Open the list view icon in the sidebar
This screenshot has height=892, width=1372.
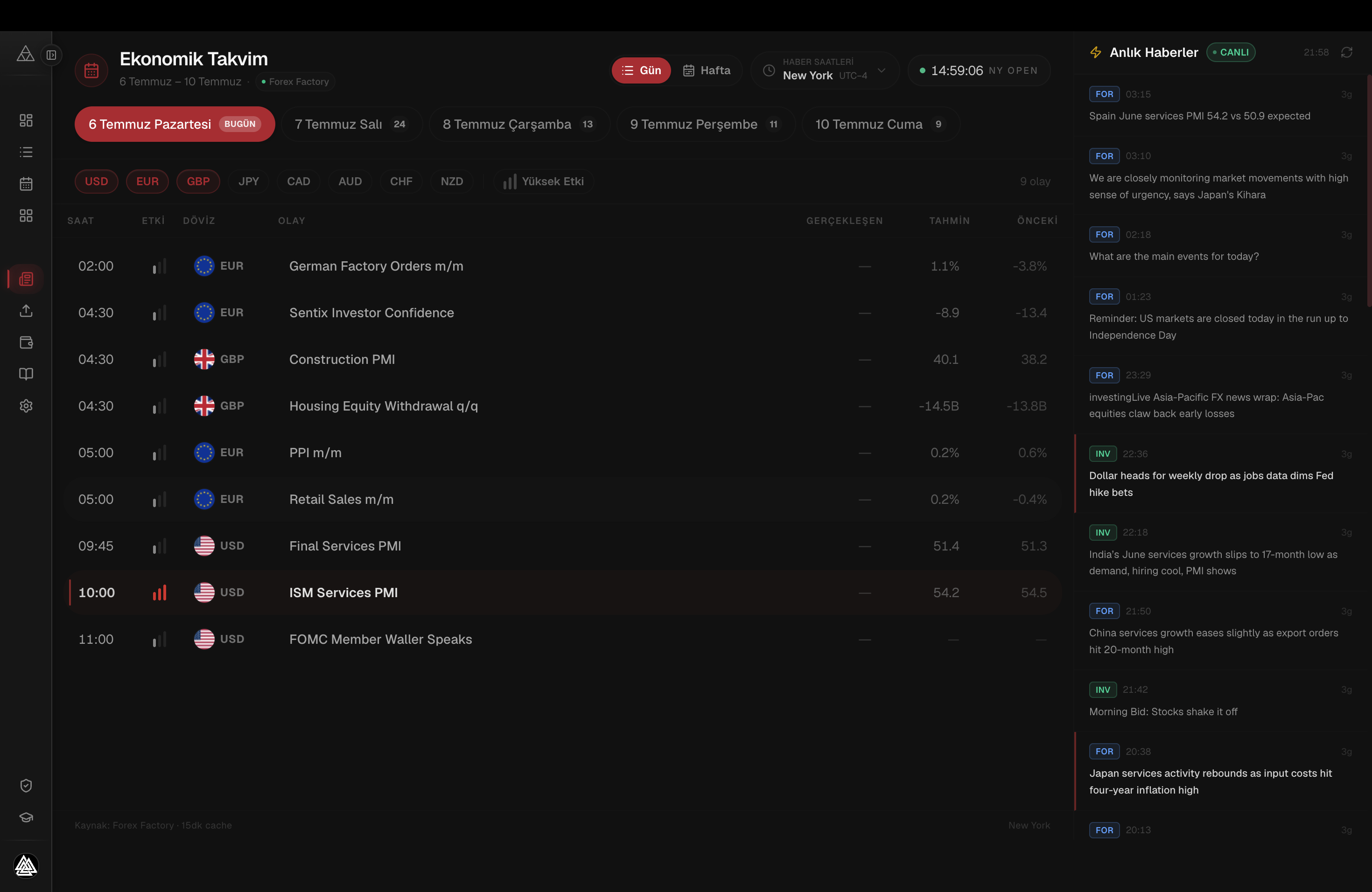coord(26,152)
